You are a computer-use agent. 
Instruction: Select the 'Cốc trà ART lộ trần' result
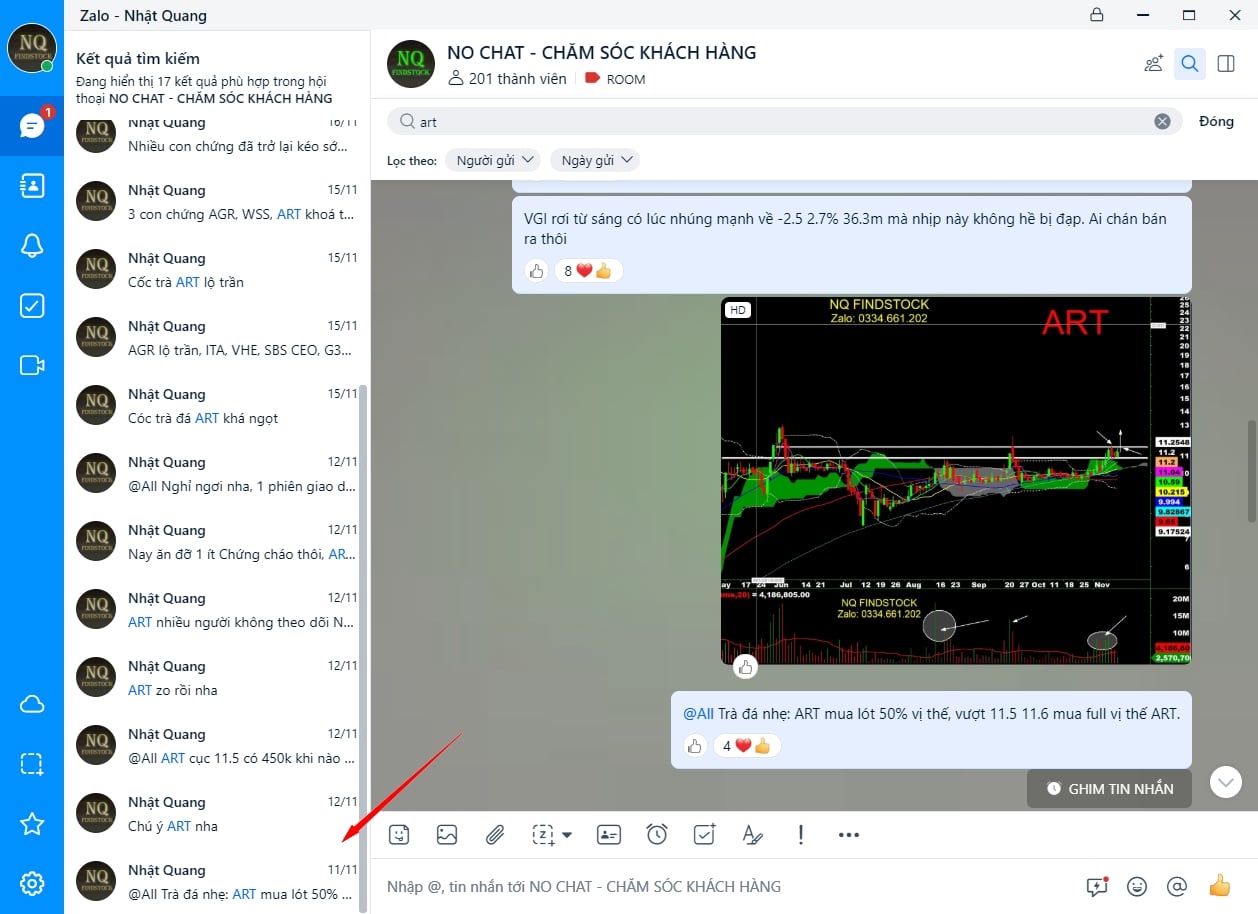coord(217,270)
